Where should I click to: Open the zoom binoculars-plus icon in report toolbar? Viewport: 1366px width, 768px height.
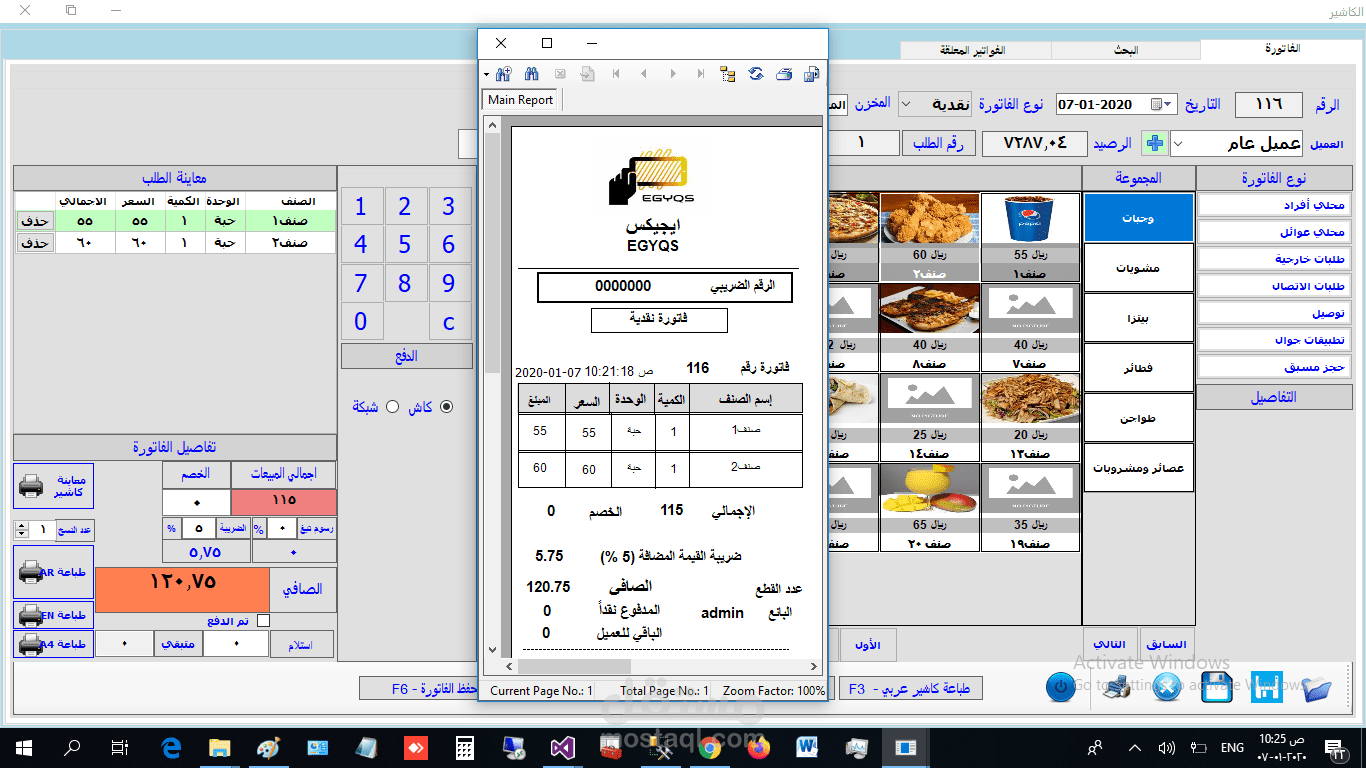pos(504,74)
